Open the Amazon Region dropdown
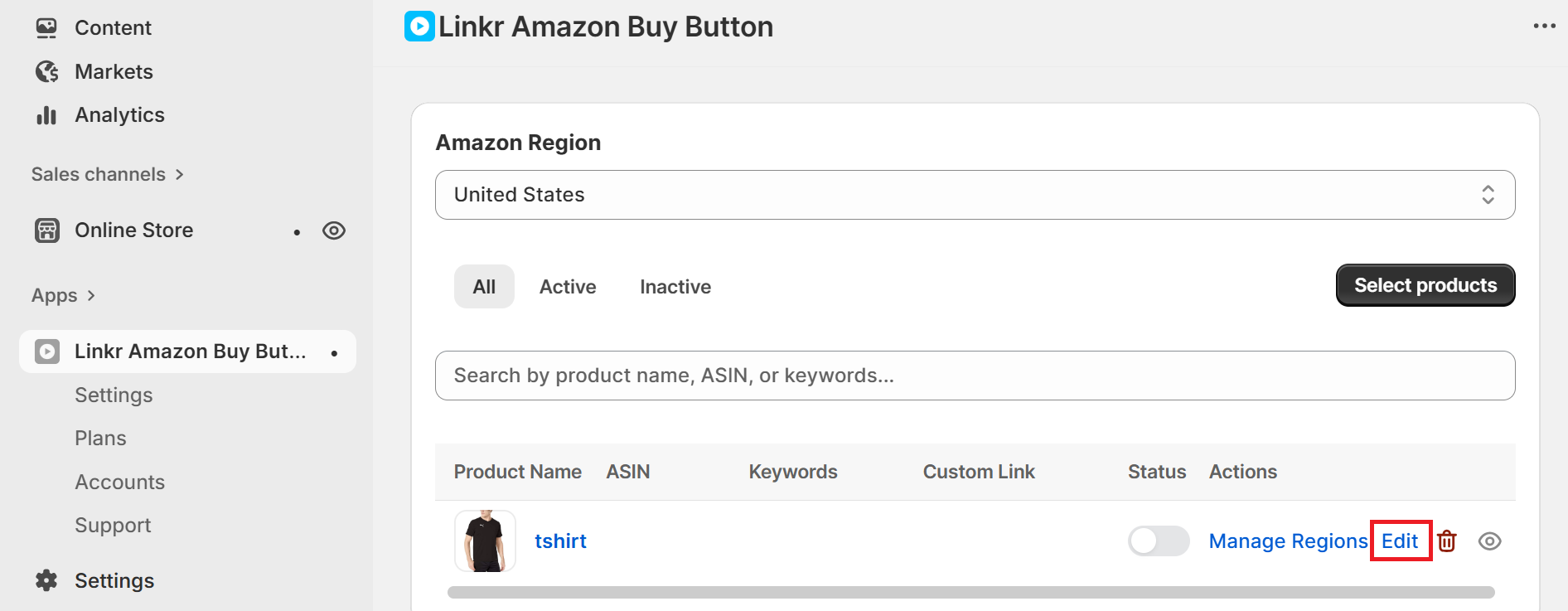The height and width of the screenshot is (611, 1568). click(x=975, y=195)
